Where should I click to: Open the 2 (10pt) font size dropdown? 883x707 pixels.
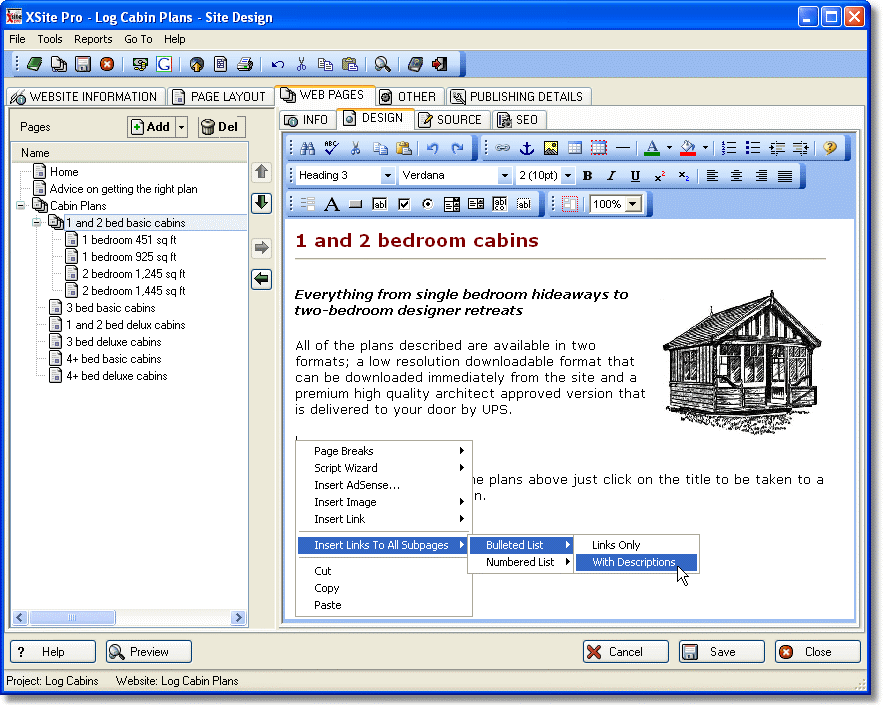coord(568,176)
